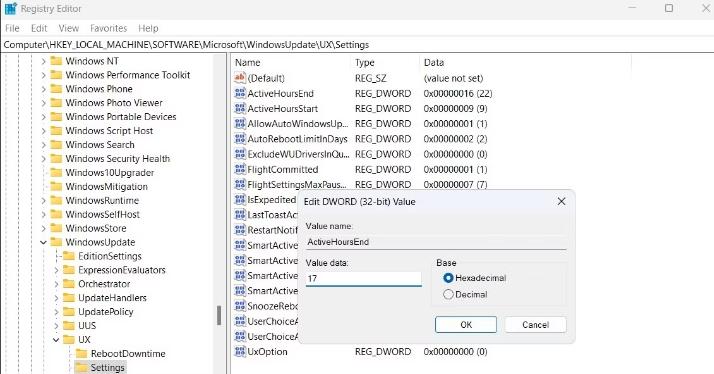The height and width of the screenshot is (374, 714).
Task: Open the Help menu
Action: click(148, 28)
